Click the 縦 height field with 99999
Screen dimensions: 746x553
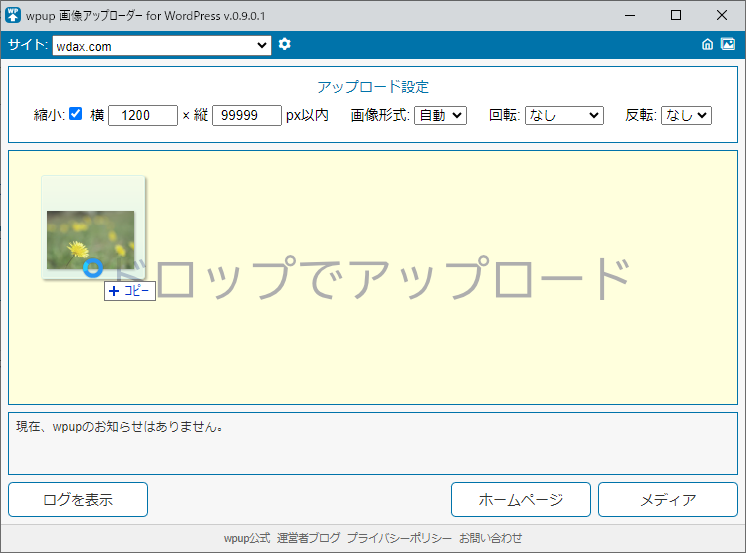point(246,115)
